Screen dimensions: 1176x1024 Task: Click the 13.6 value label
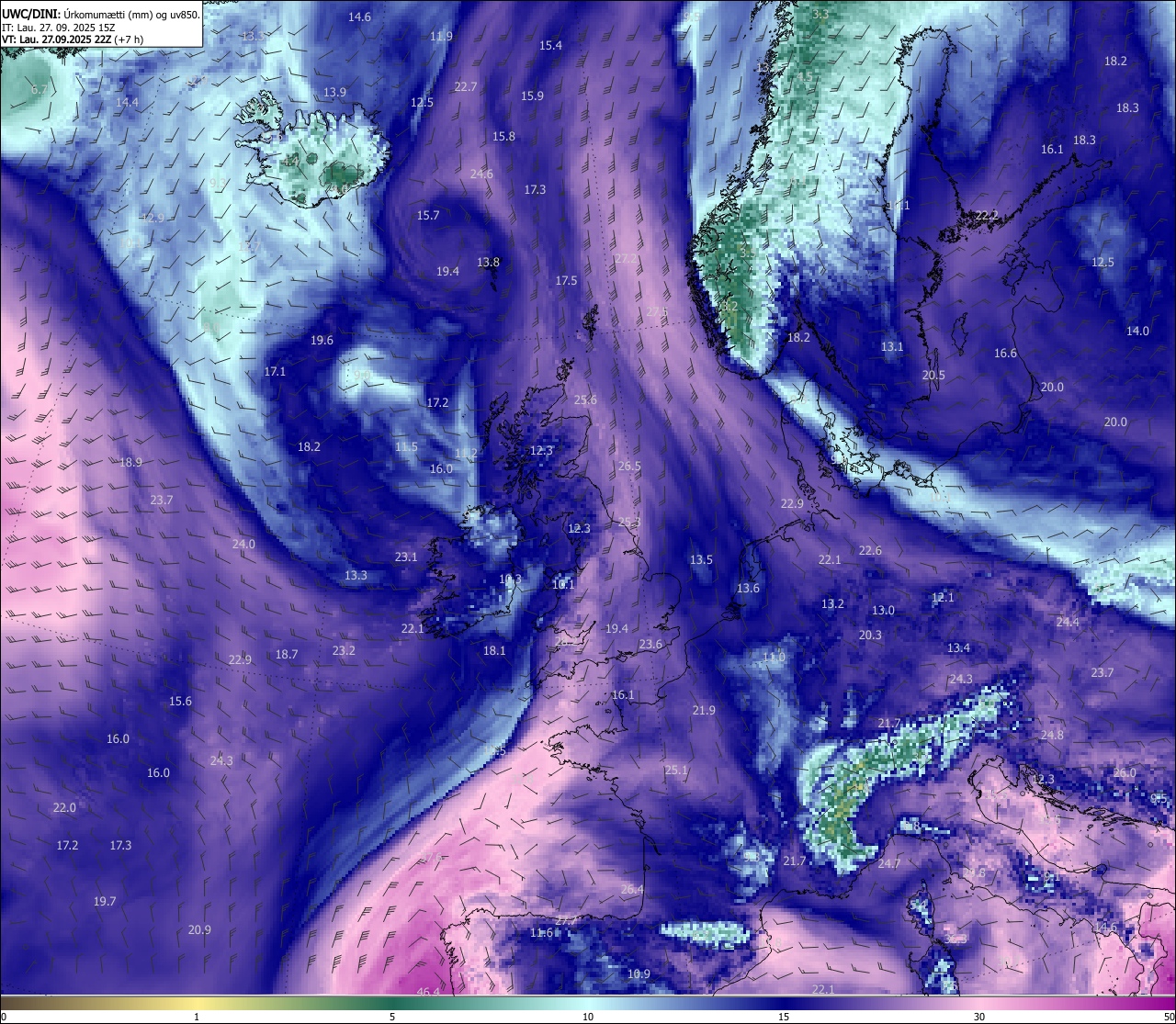(748, 589)
